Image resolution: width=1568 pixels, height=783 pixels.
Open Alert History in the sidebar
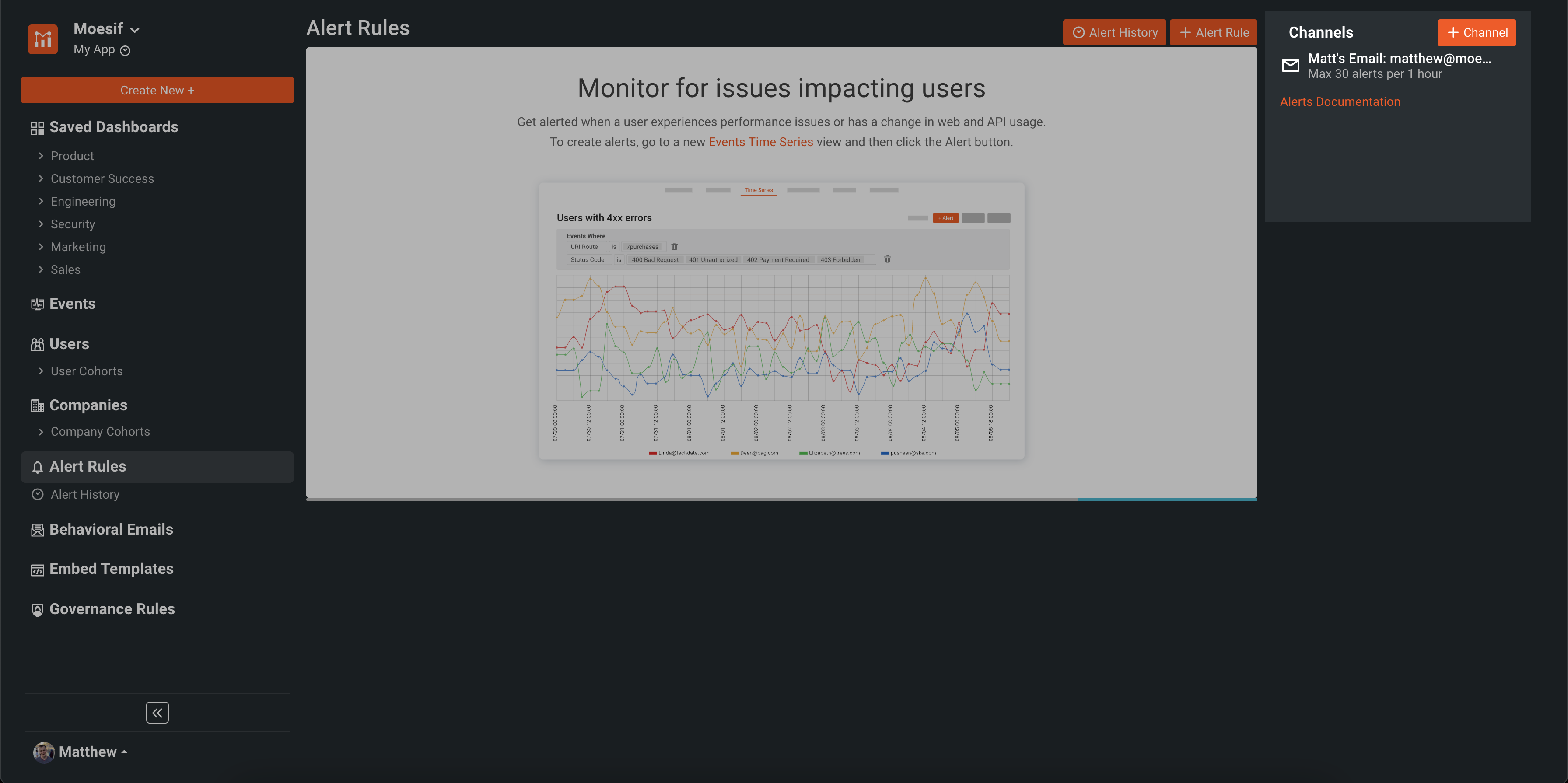click(84, 495)
